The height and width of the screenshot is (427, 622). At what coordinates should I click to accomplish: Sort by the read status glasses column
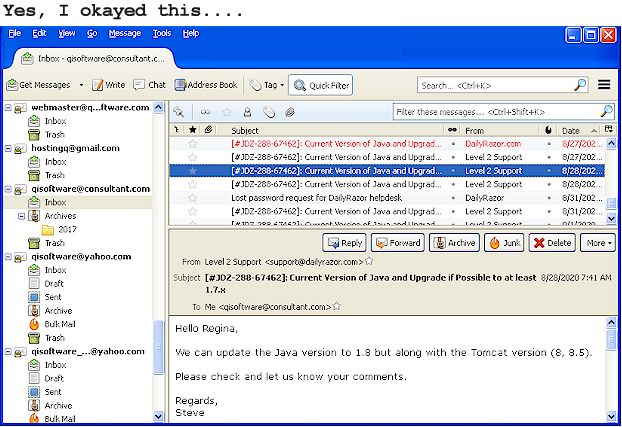tap(452, 130)
